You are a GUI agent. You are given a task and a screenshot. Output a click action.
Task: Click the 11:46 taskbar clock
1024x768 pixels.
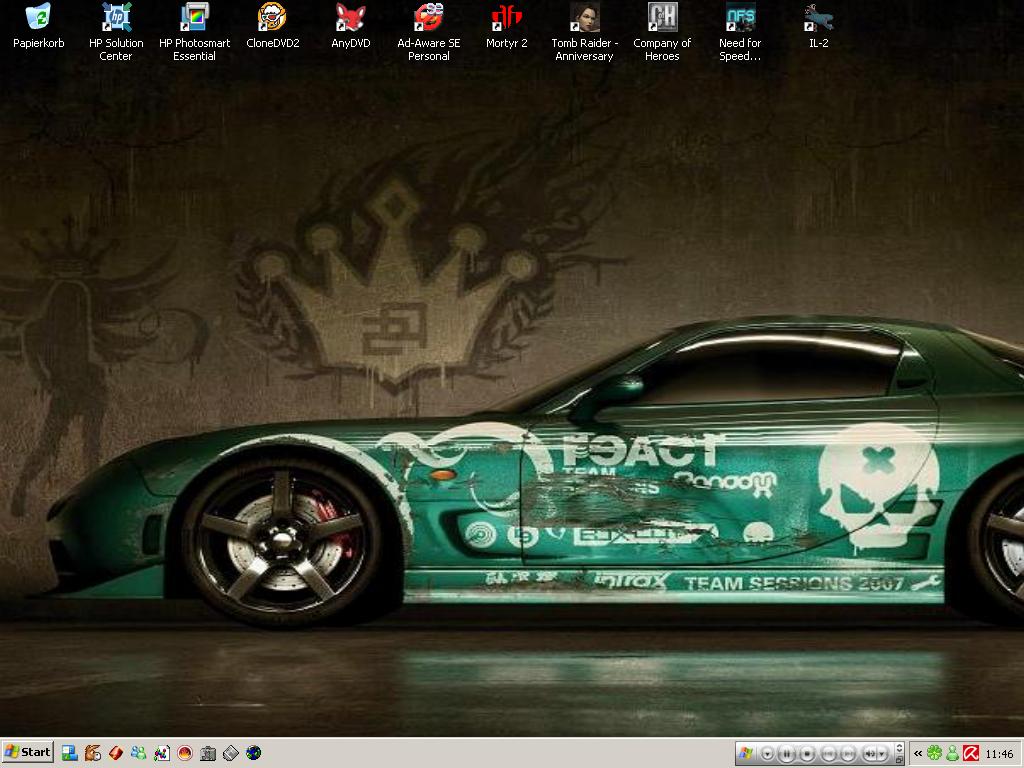999,754
